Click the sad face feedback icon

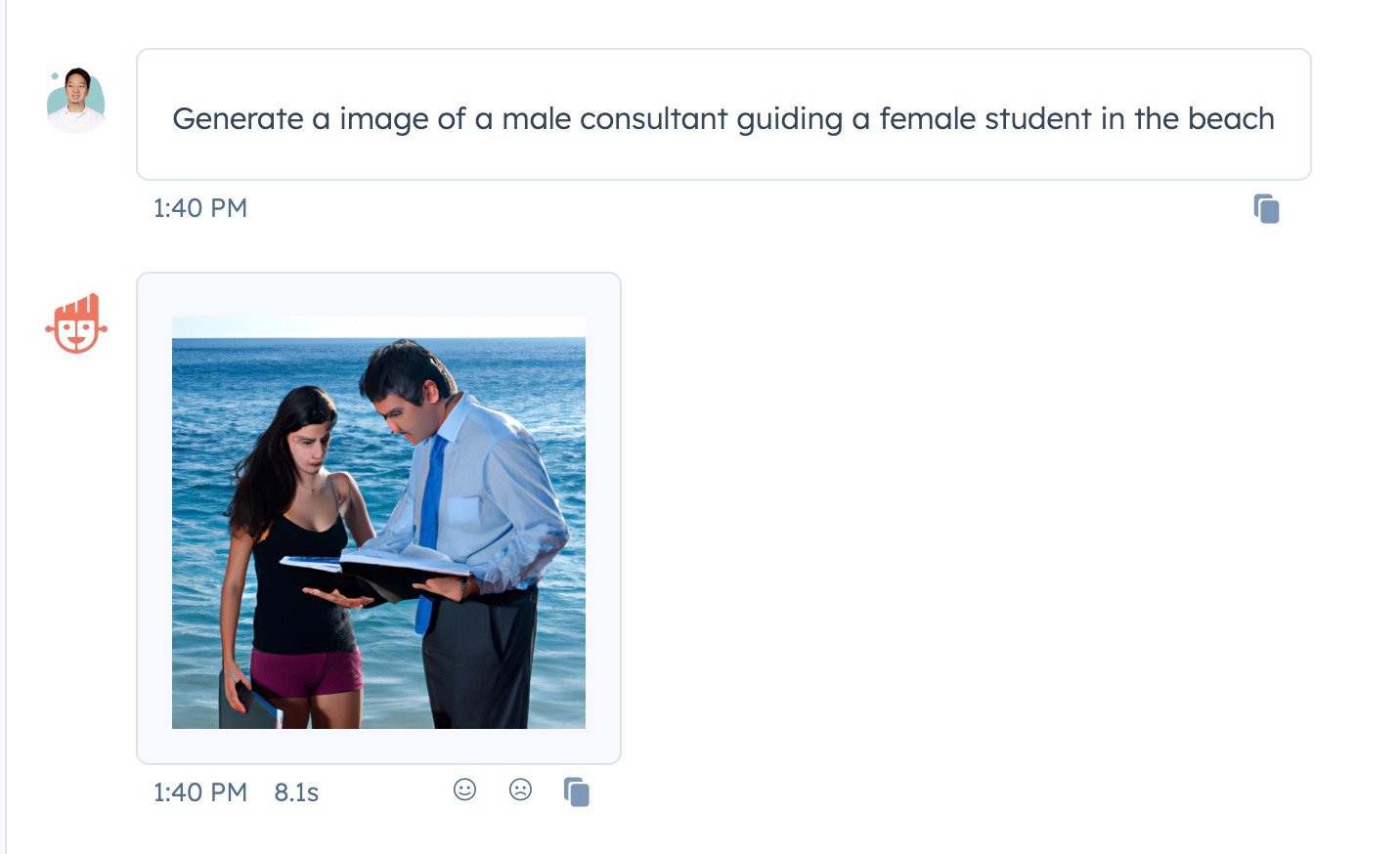click(x=520, y=790)
